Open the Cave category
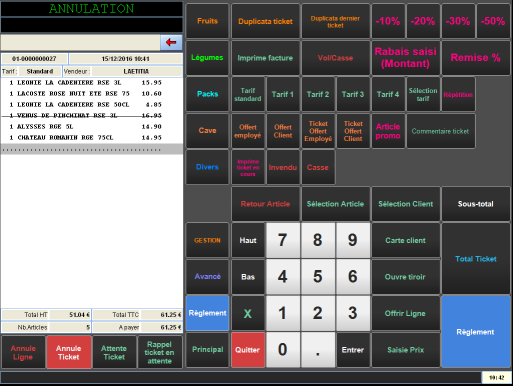This screenshot has height=386, width=513. (207, 131)
